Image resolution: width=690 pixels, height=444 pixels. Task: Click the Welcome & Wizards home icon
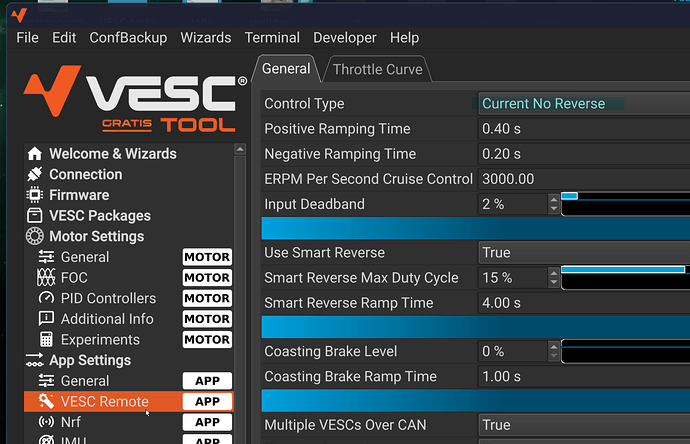[35, 154]
